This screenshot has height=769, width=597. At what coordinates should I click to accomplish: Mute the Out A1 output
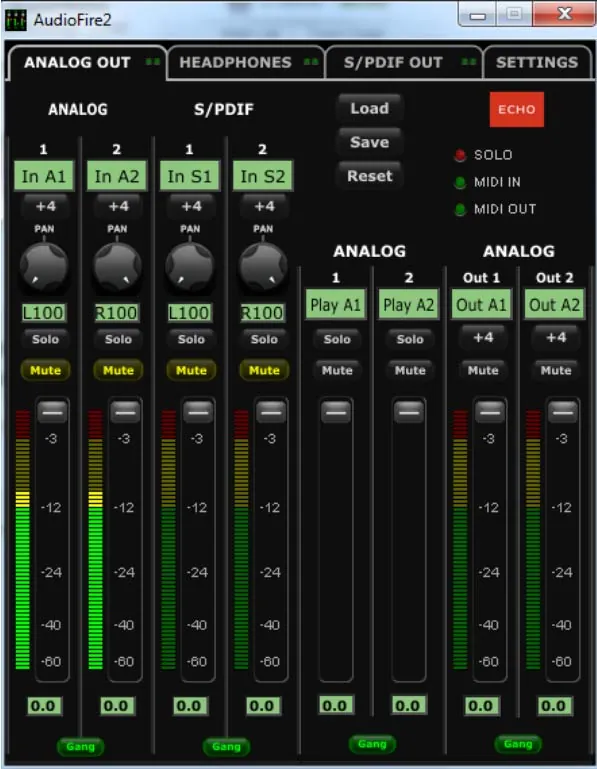[x=483, y=370]
